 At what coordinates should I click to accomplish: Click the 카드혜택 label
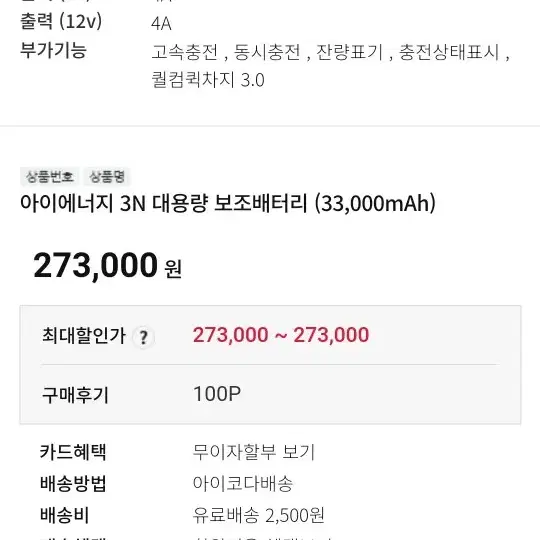(73, 452)
